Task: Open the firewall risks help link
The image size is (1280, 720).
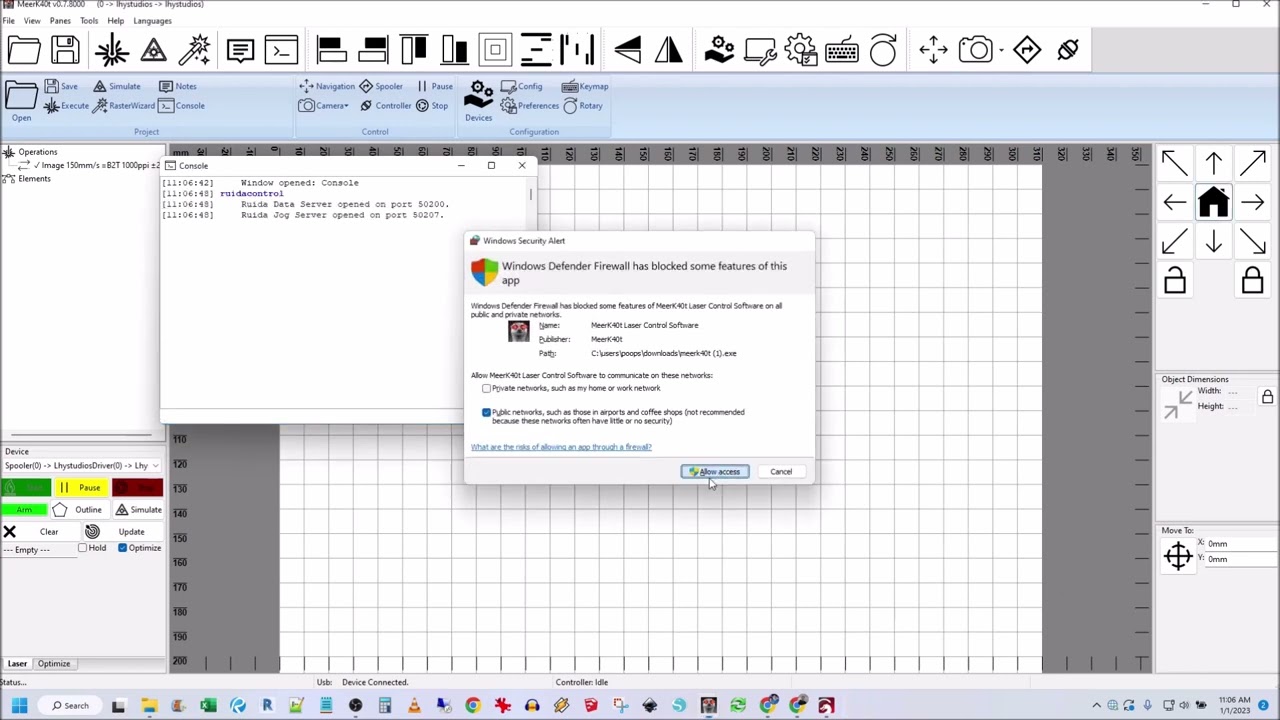Action: pos(561,447)
